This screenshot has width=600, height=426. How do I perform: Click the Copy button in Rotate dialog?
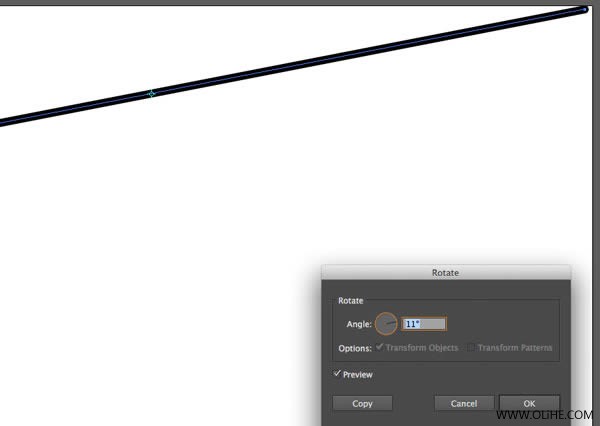pos(362,403)
